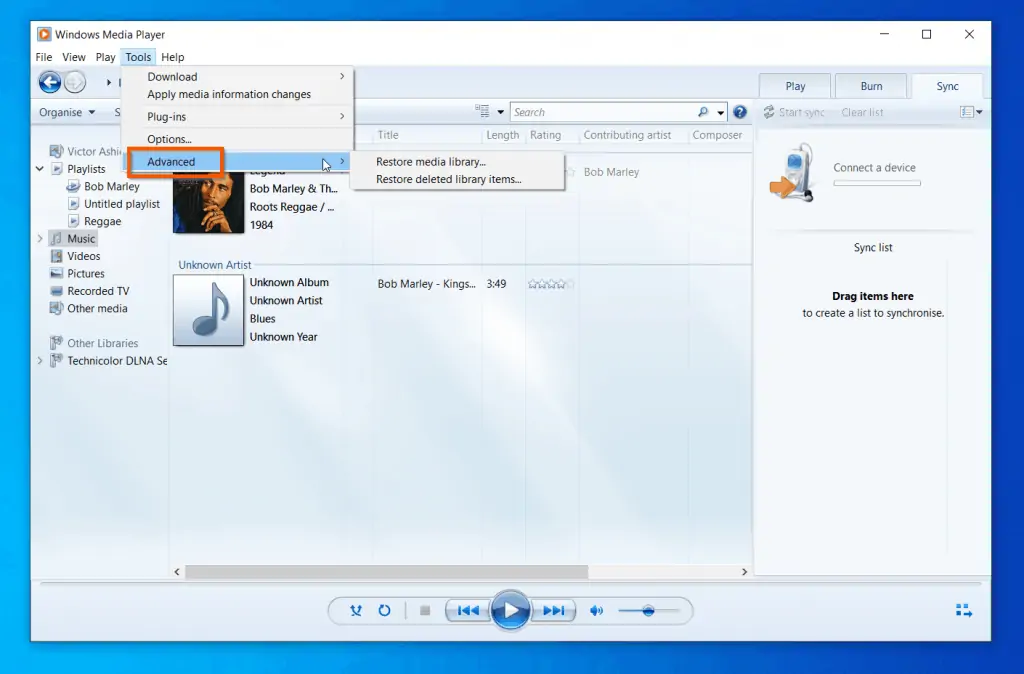Screen dimensions: 1024x674
Task: Click the Clear list button
Action: 861,112
